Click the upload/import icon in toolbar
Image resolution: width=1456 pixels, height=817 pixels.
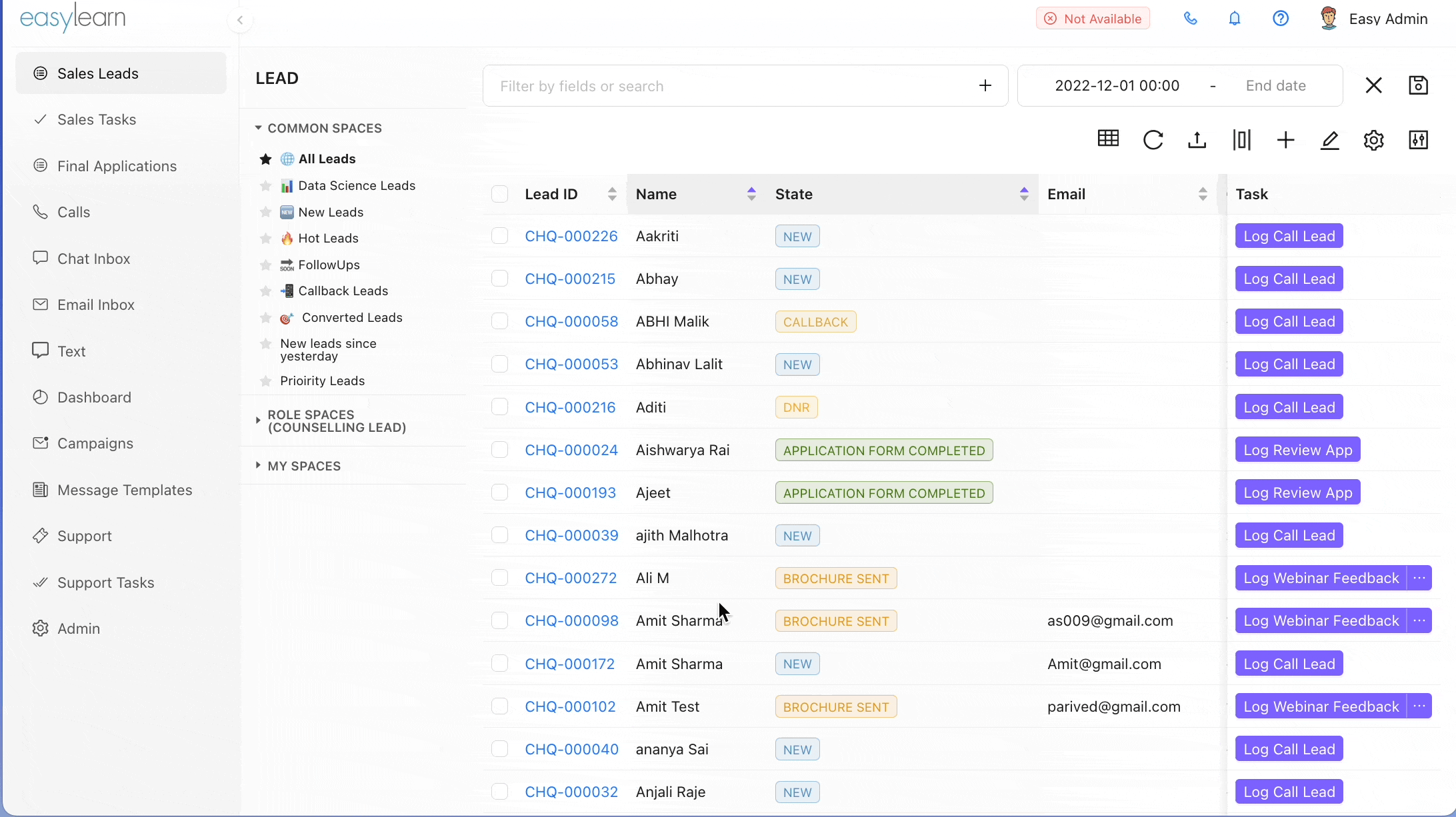pos(1197,140)
